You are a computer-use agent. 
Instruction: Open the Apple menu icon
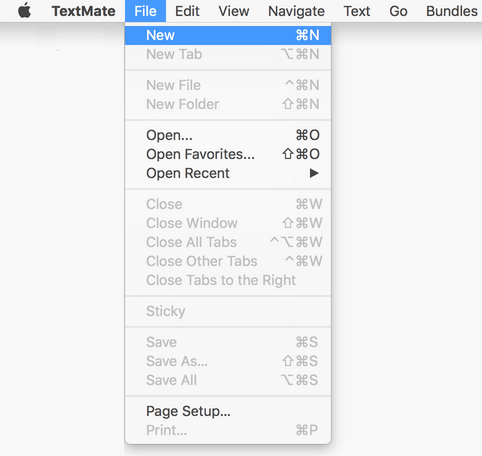pos(25,11)
